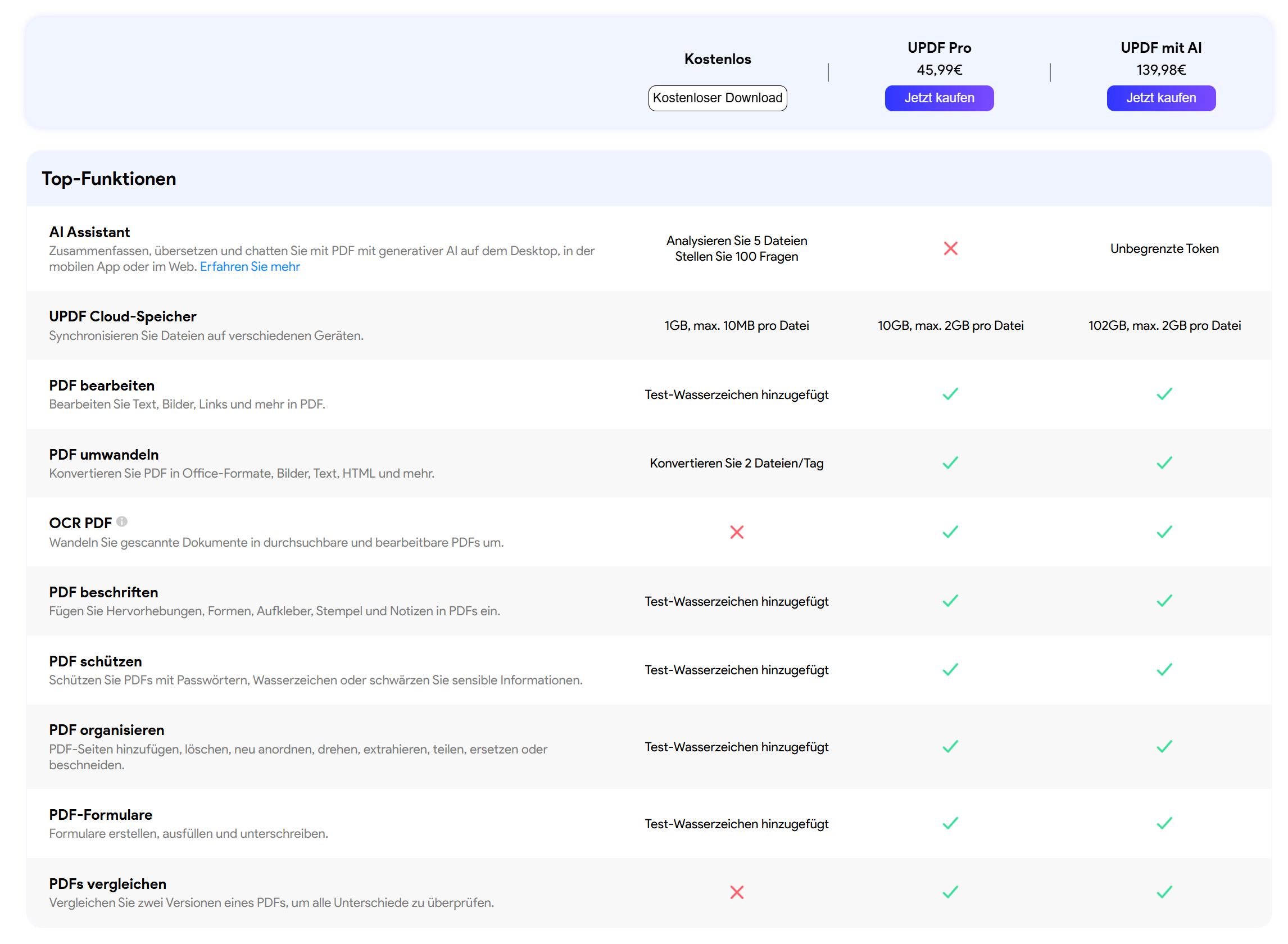1288x944 pixels.
Task: Click the UPDF mit AI checkmark for PDF umwandeln
Action: tap(1164, 462)
